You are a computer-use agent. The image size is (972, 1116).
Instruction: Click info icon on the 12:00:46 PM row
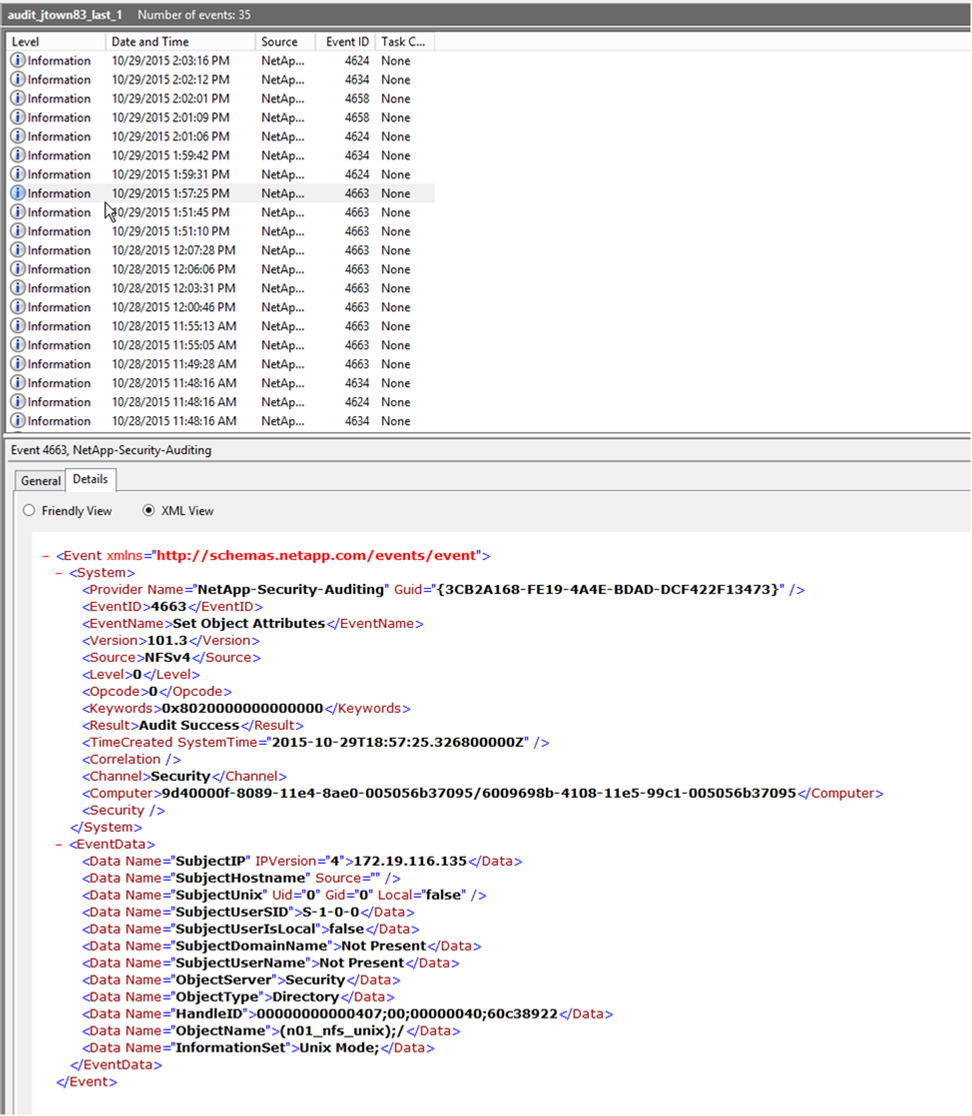point(18,308)
